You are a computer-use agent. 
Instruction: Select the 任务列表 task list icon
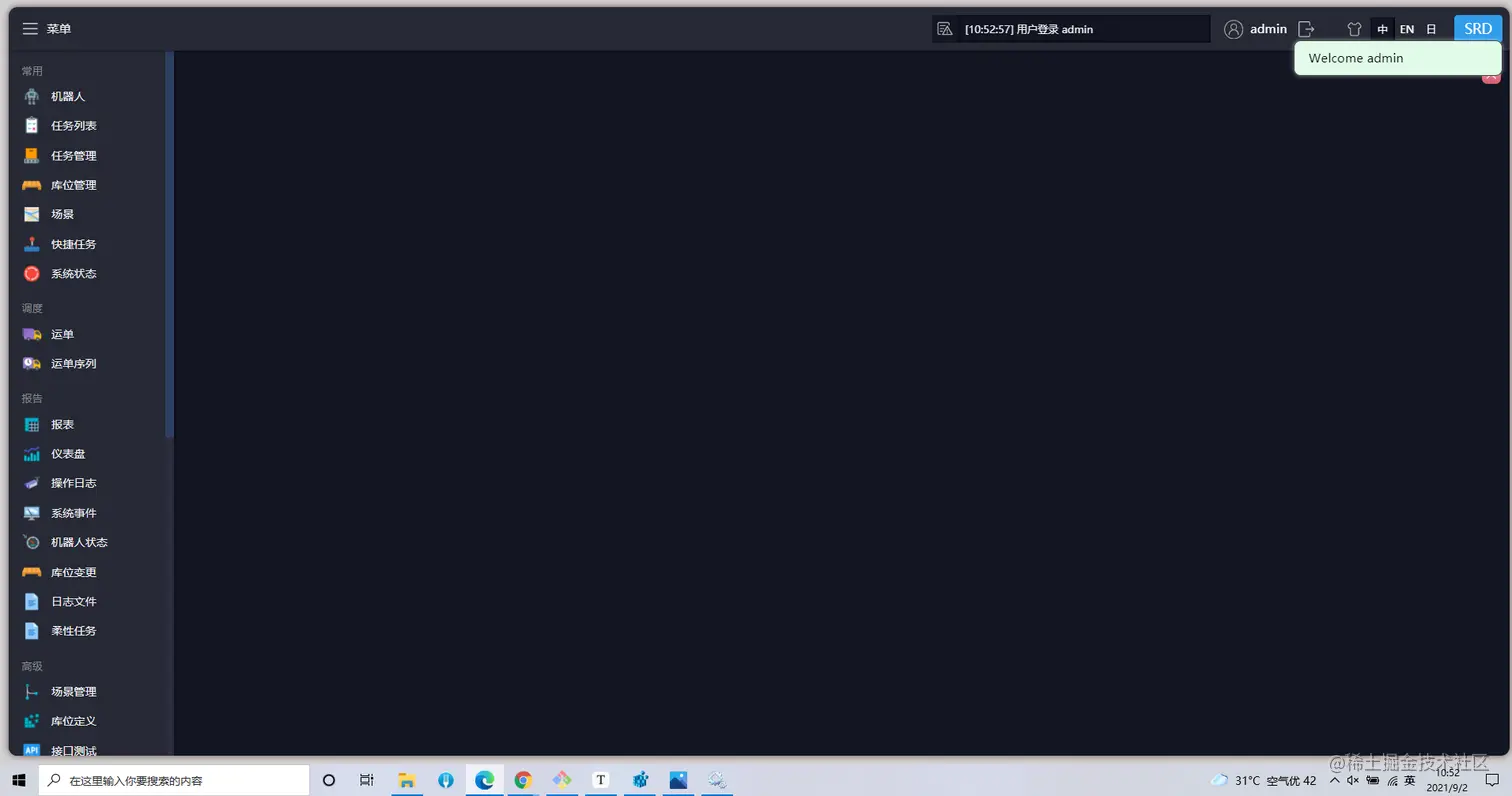point(73,125)
